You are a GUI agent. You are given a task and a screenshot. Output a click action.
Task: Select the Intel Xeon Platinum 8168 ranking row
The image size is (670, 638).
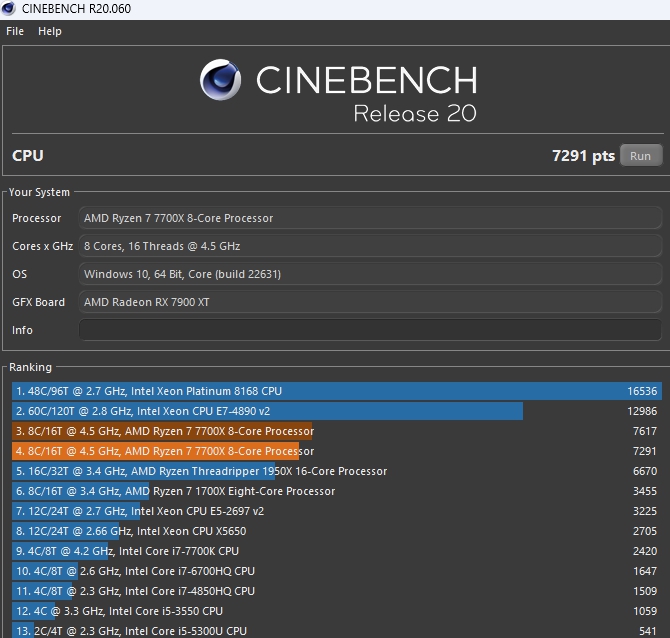coord(337,391)
